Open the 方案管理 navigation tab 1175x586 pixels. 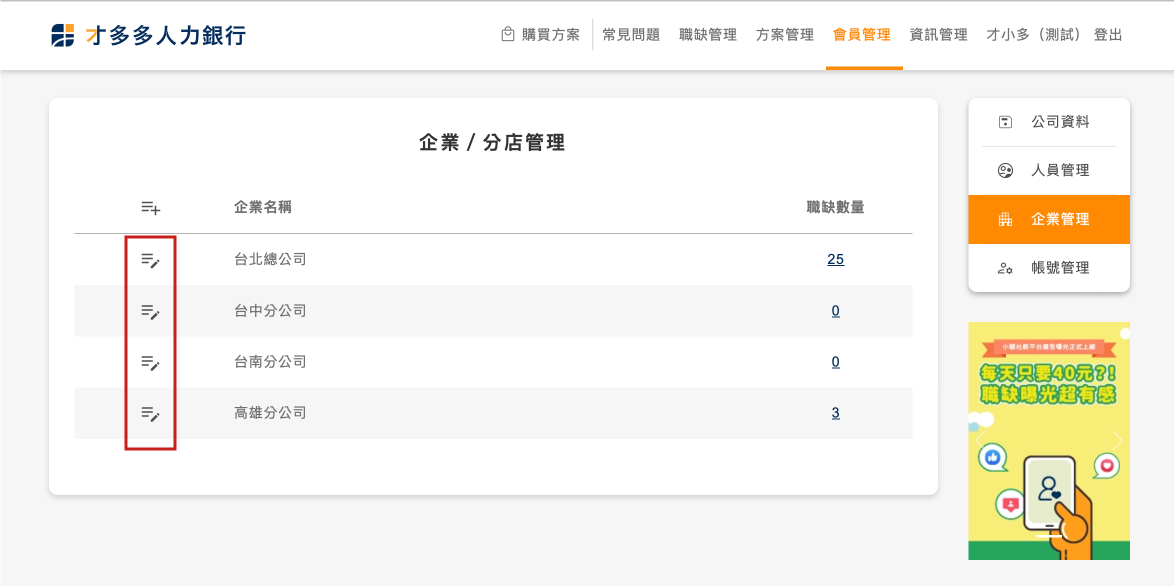tap(785, 35)
